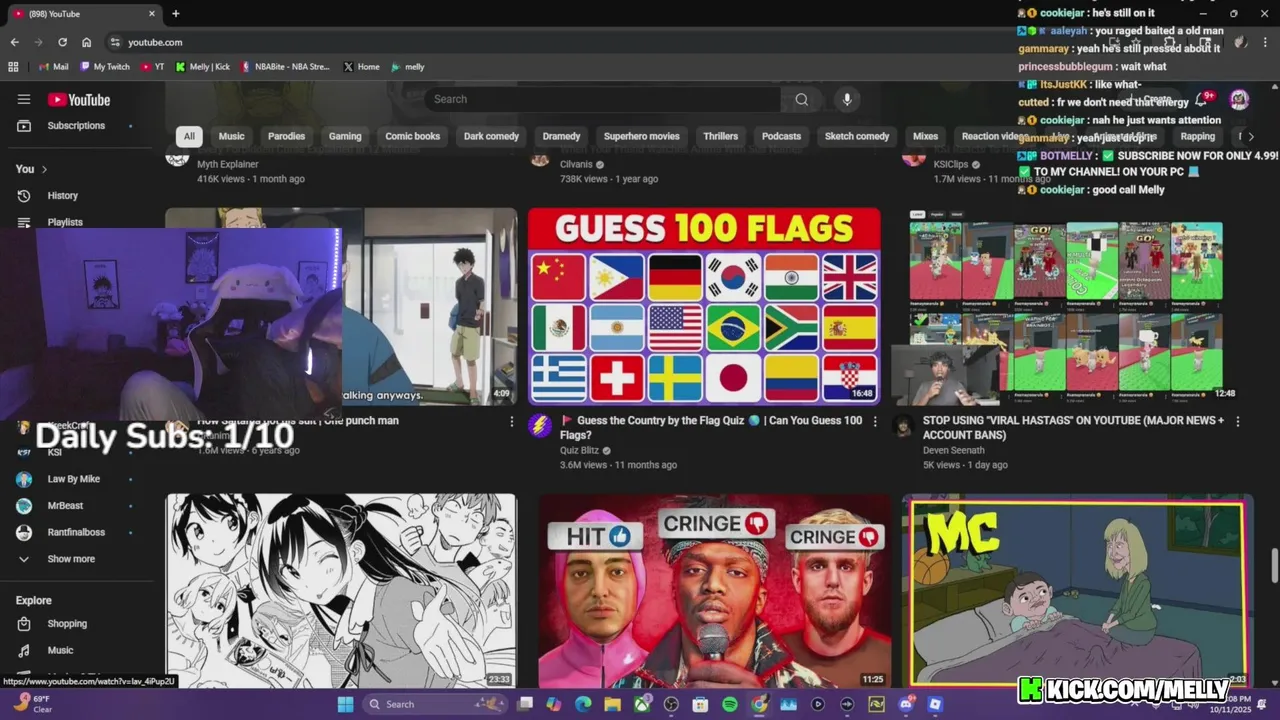
Task: Open the Mail bookmark
Action: coord(53,67)
